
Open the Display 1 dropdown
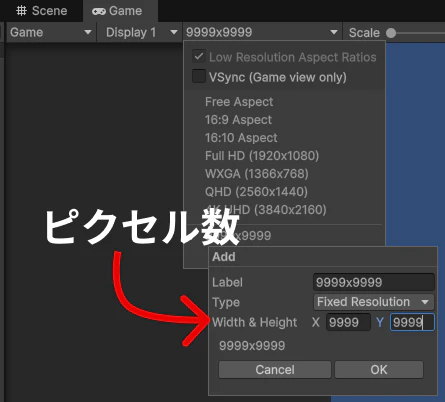tap(139, 32)
